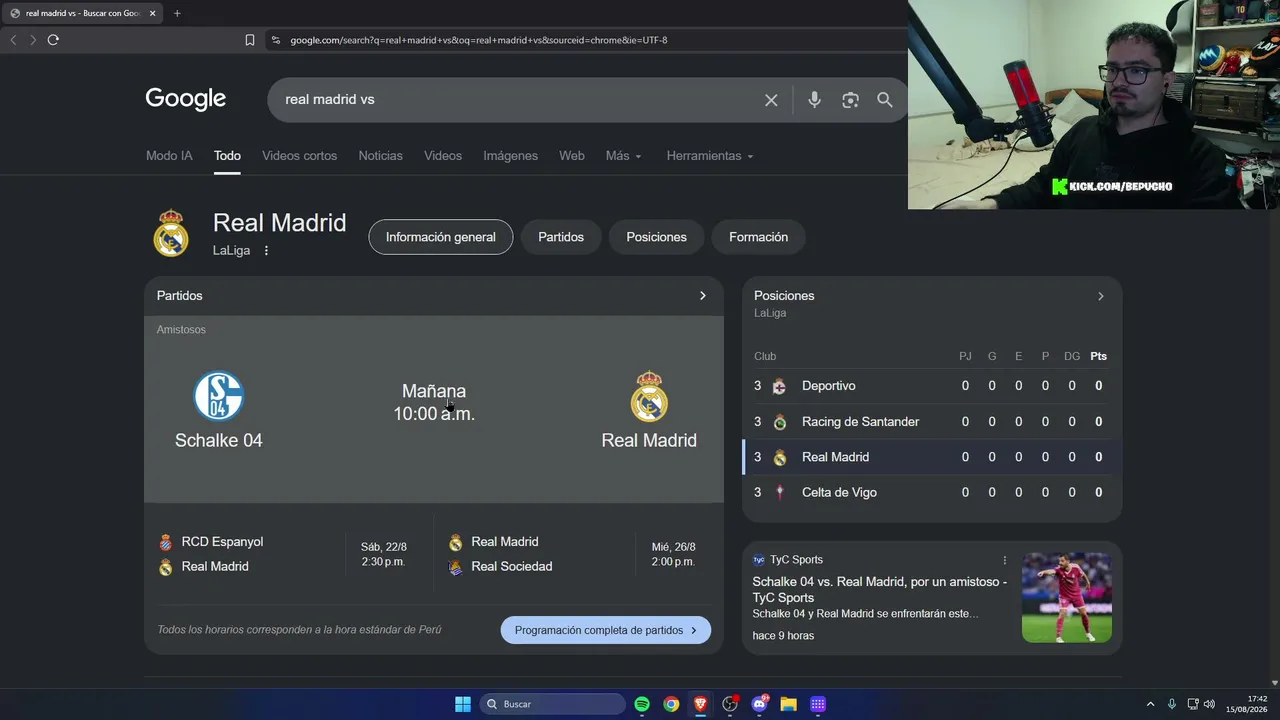Open File Explorer from the taskbar
This screenshot has height=720, width=1280.
pos(788,704)
